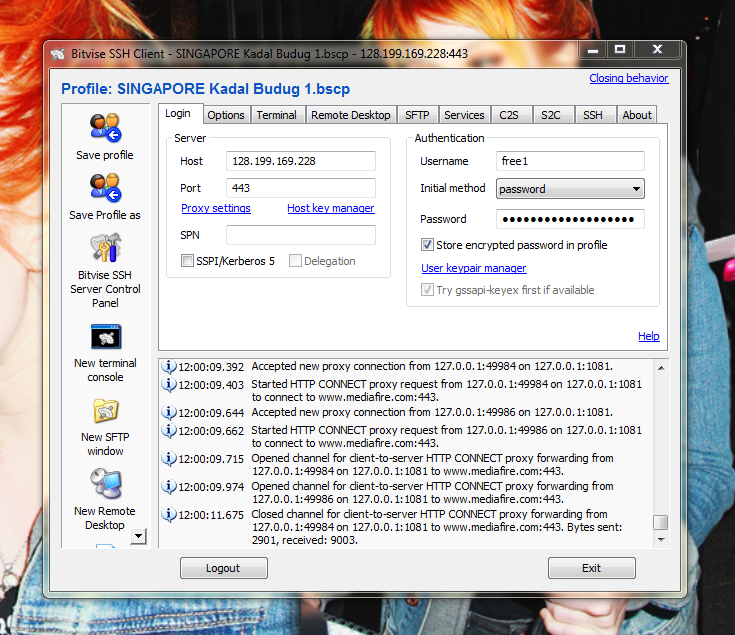Click the Exit button
The height and width of the screenshot is (635, 735).
point(592,568)
